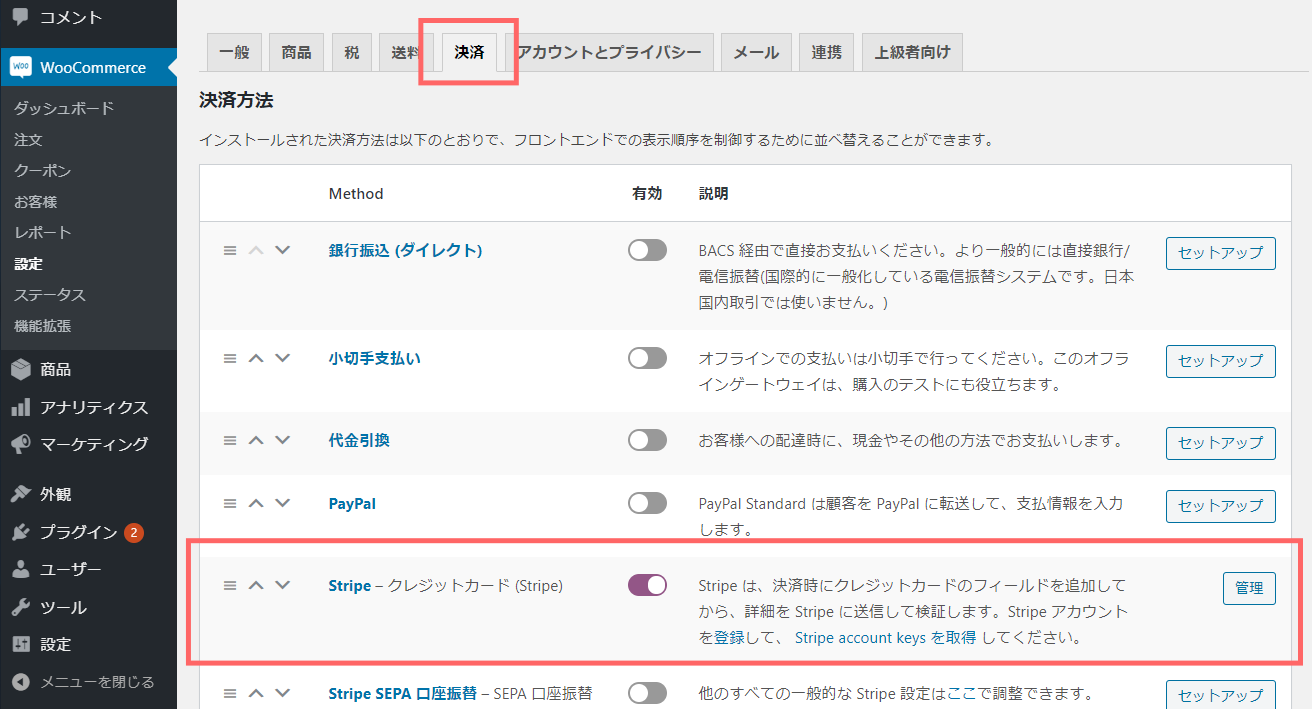1312x709 pixels.
Task: Click the comment bubble icon beside コメント
Action: [x=20, y=17]
